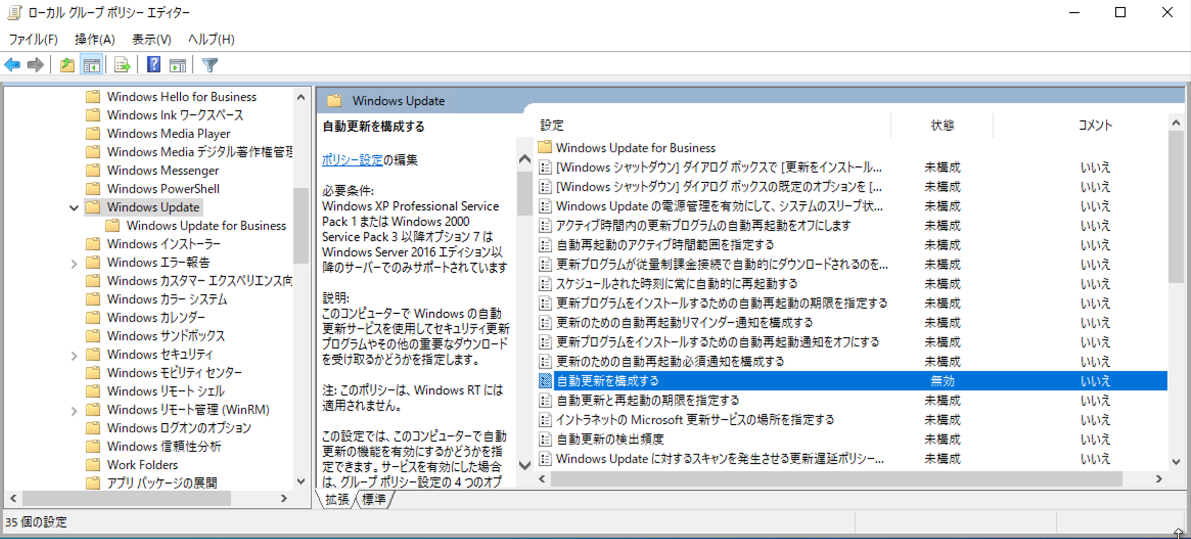Click the Filter funnel toolbar icon

pos(210,65)
